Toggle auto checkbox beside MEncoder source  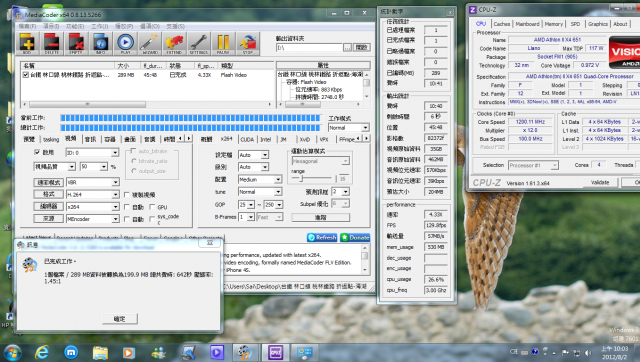tap(127, 220)
